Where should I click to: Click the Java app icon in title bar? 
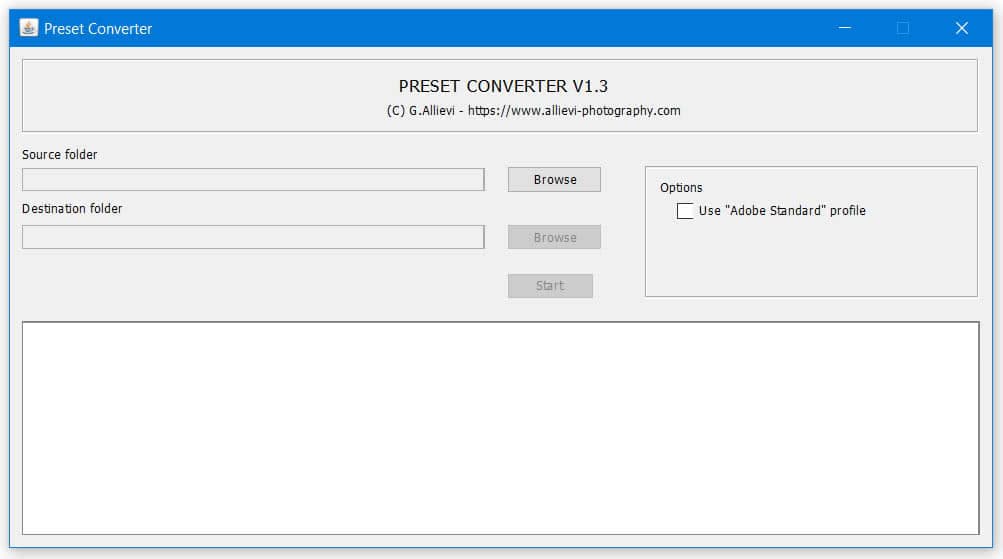pos(28,28)
